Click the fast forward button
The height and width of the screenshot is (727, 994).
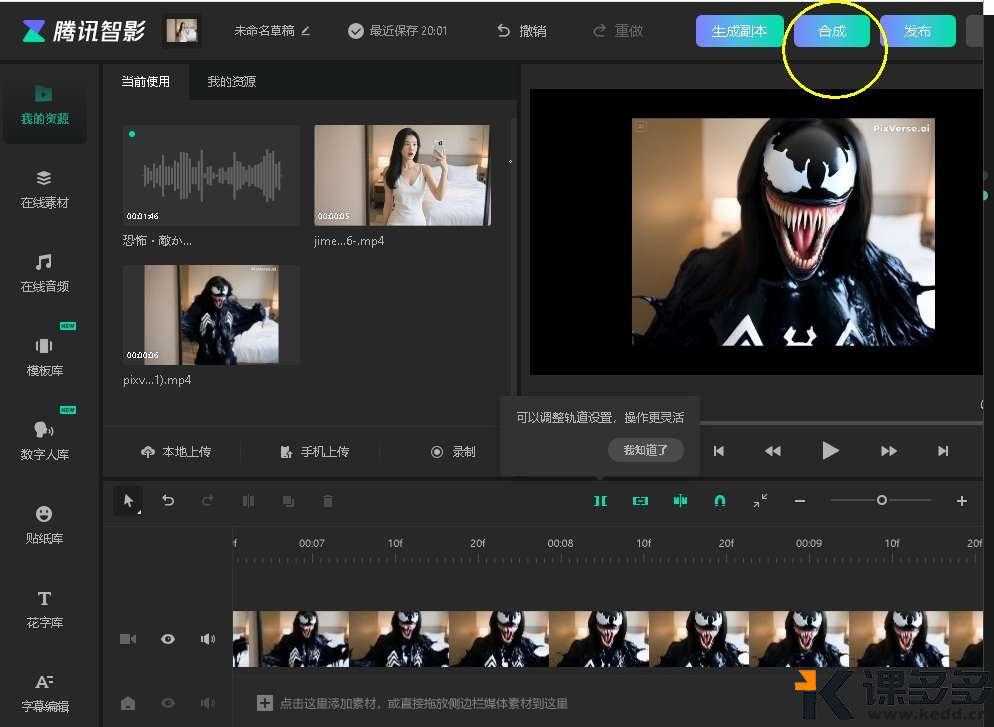[x=889, y=451]
